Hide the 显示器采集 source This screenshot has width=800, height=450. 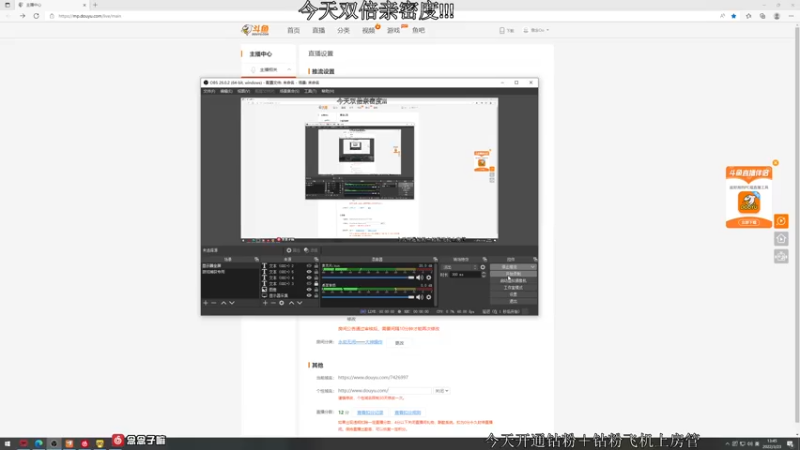[x=309, y=295]
